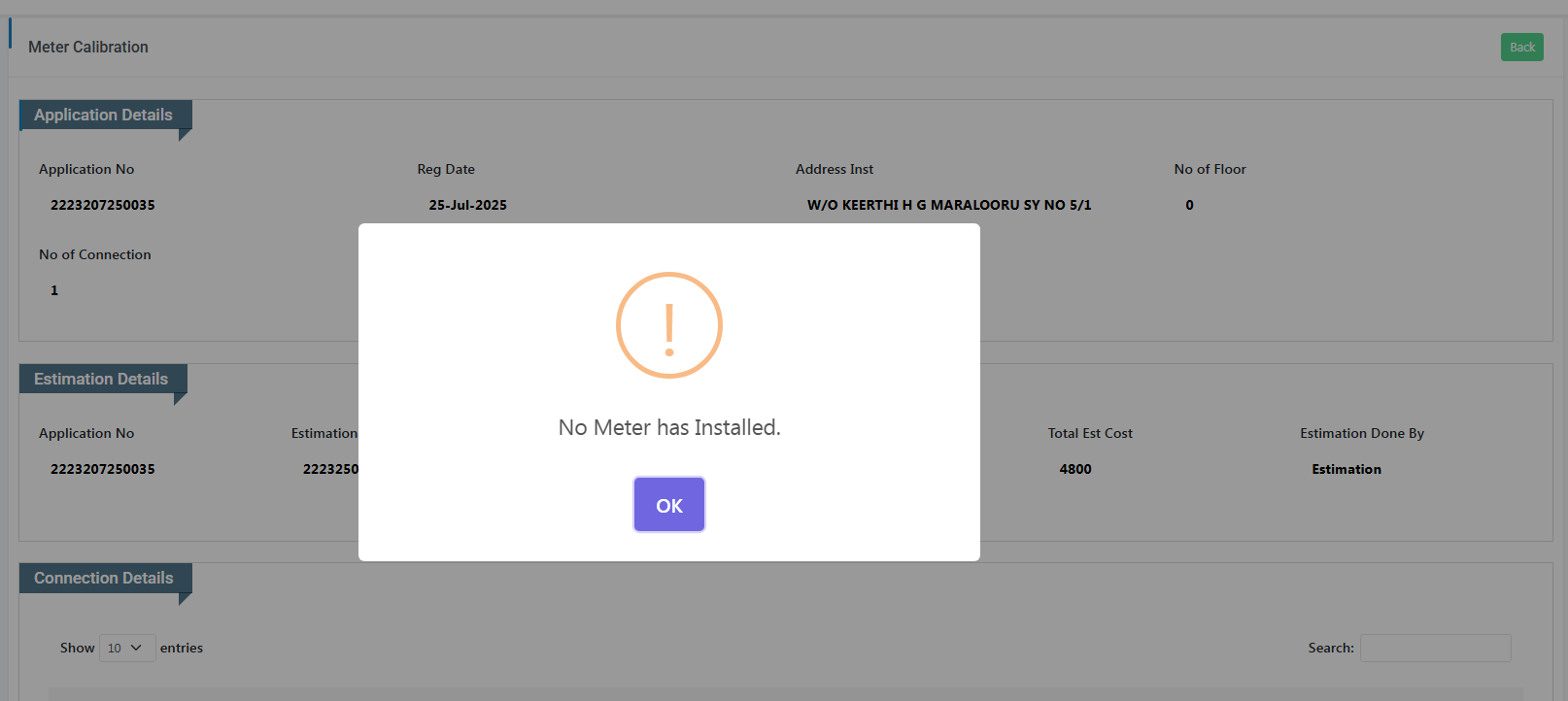Click the No of Floor label
The width and height of the screenshot is (1568, 701).
pos(1210,169)
